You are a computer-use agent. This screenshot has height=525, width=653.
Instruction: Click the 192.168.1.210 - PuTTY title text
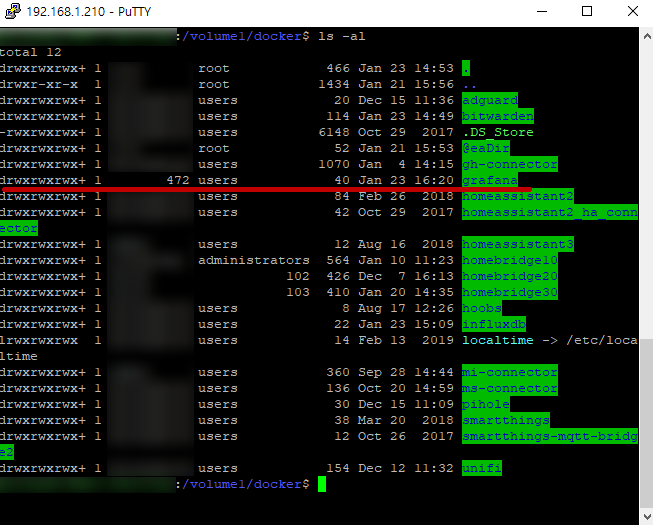(x=88, y=12)
